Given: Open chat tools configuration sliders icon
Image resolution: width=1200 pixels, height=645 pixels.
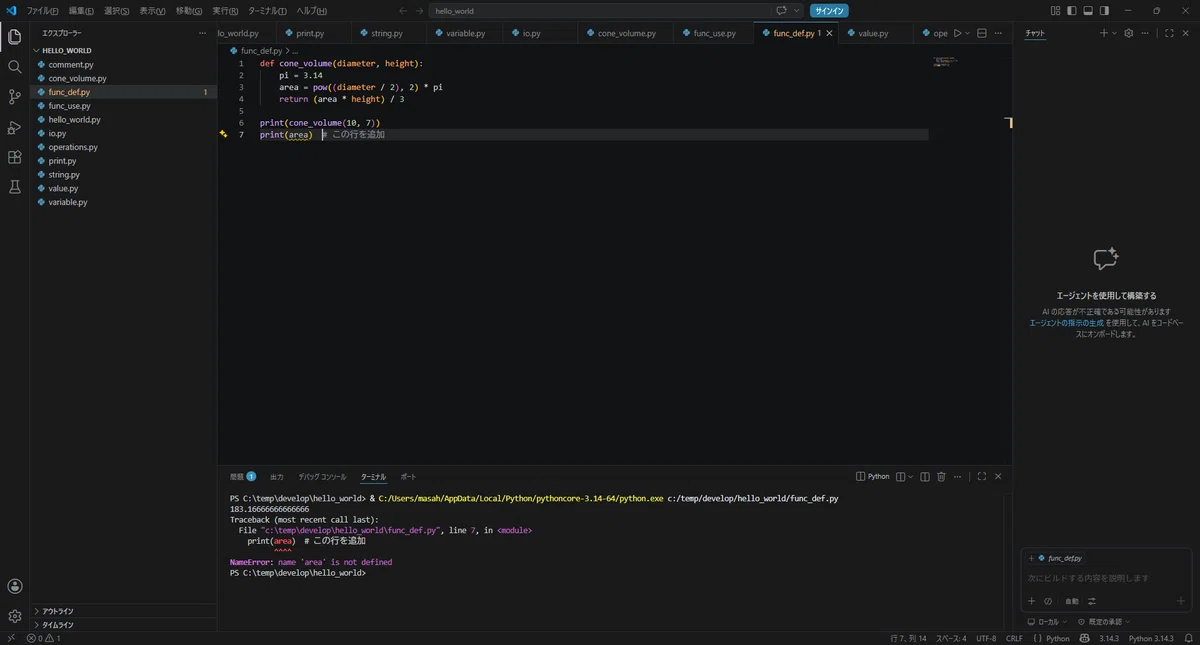Looking at the screenshot, I should point(1092,601).
